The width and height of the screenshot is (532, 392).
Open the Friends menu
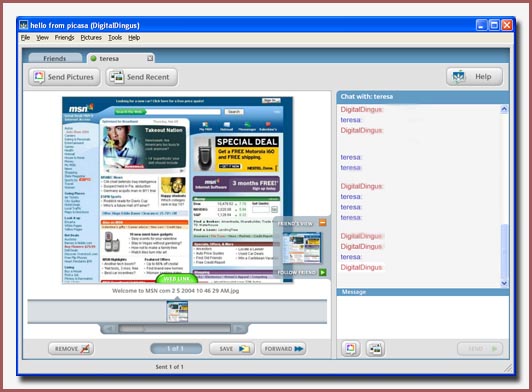64,38
